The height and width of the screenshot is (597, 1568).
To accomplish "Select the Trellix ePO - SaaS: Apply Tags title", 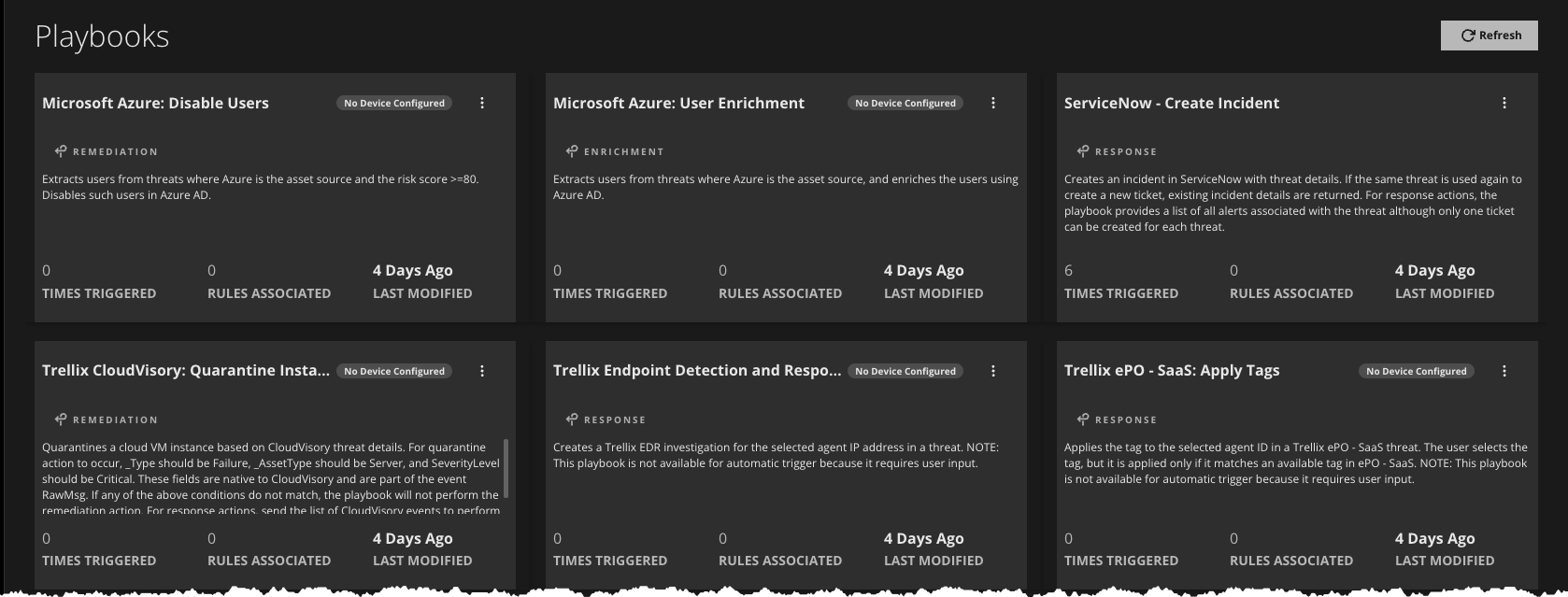I will click(1172, 370).
